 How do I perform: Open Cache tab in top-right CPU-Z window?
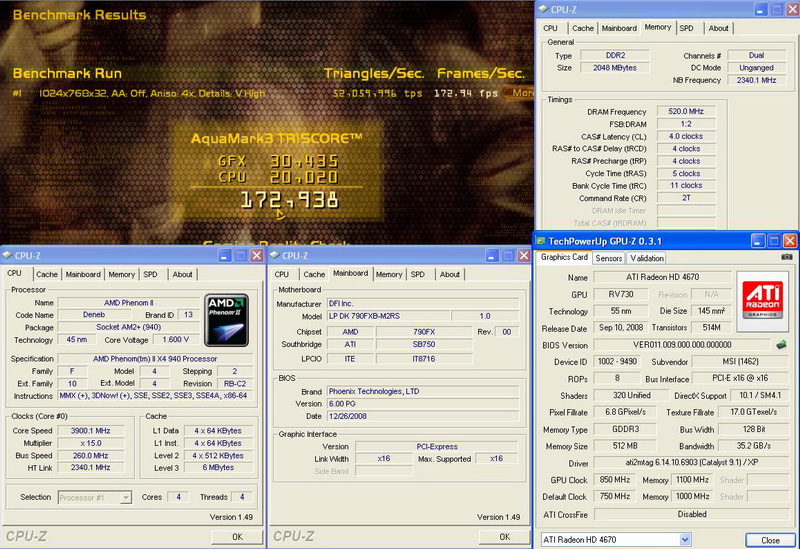(583, 29)
